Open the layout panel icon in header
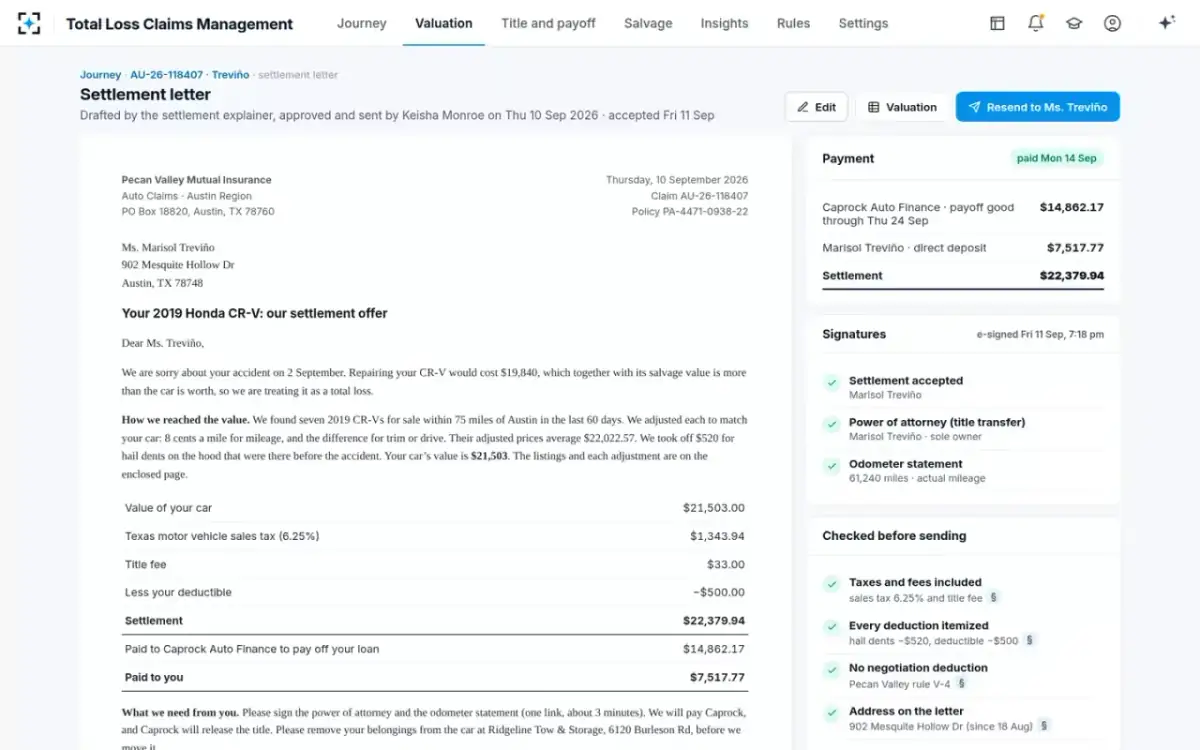 [x=997, y=23]
